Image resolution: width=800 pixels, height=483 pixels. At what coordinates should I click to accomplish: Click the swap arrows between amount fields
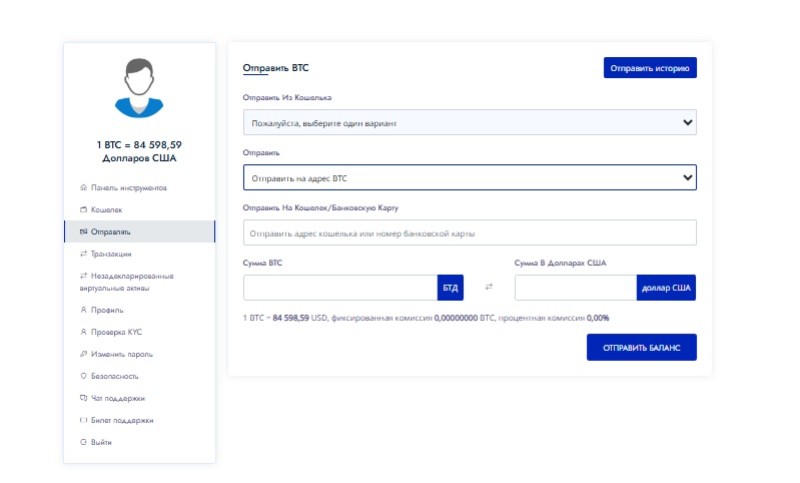pyautogui.click(x=489, y=288)
